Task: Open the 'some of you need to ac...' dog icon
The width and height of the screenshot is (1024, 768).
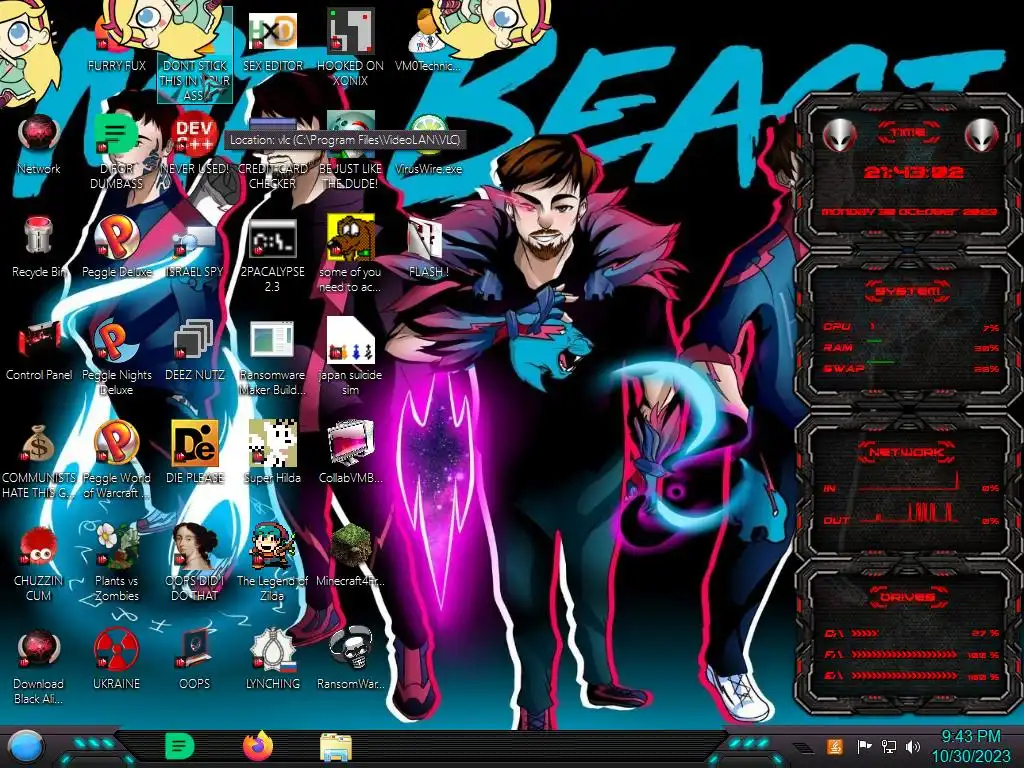Action: click(x=350, y=255)
